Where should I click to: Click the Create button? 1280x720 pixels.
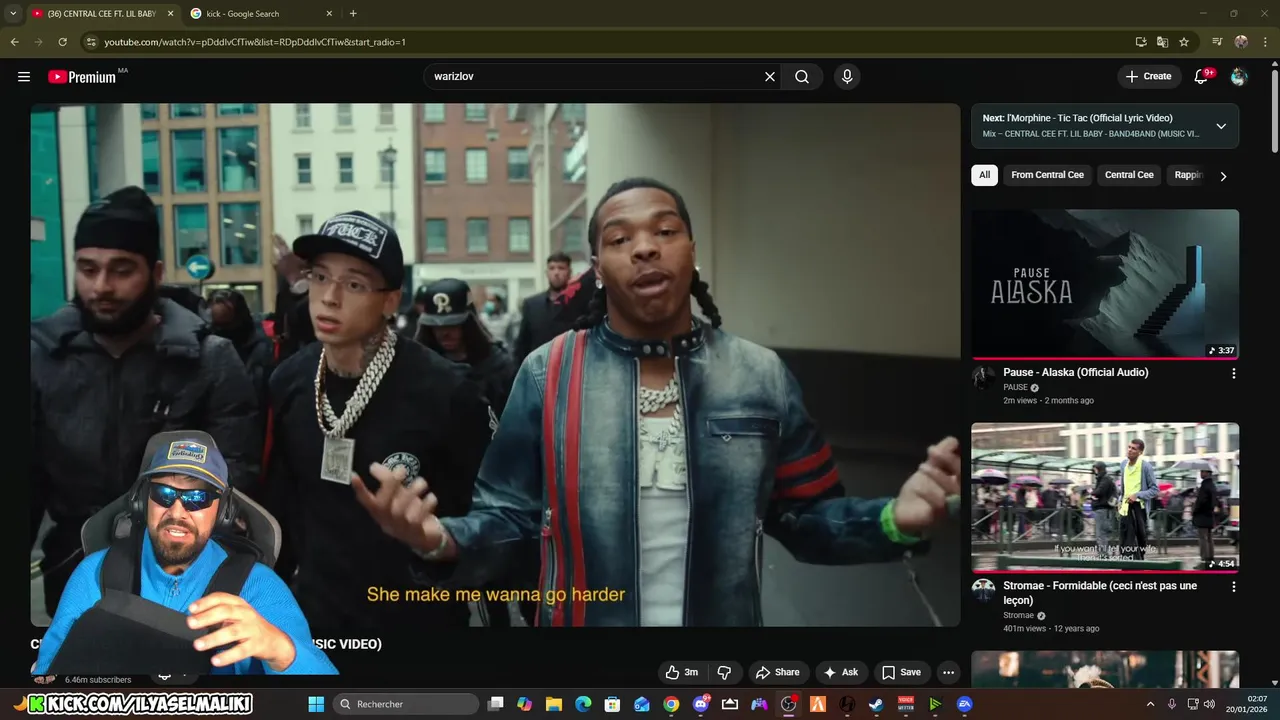click(x=1148, y=76)
